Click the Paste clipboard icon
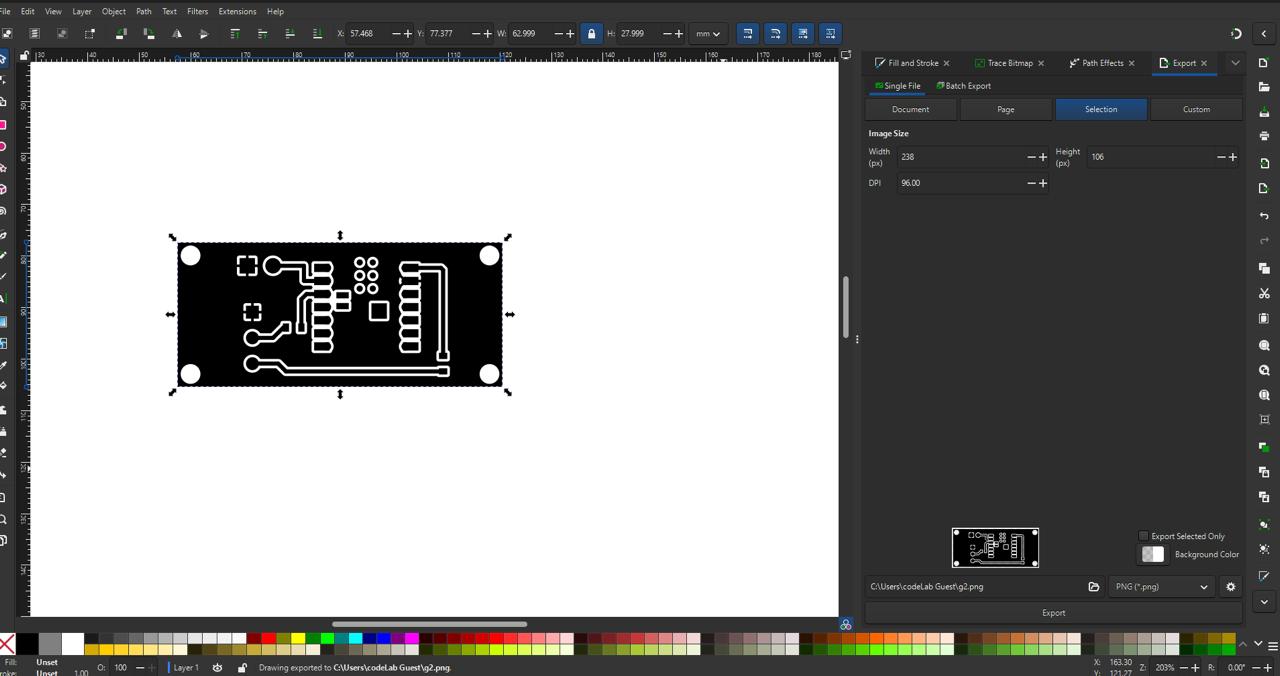1280x676 pixels. pos(1264,318)
